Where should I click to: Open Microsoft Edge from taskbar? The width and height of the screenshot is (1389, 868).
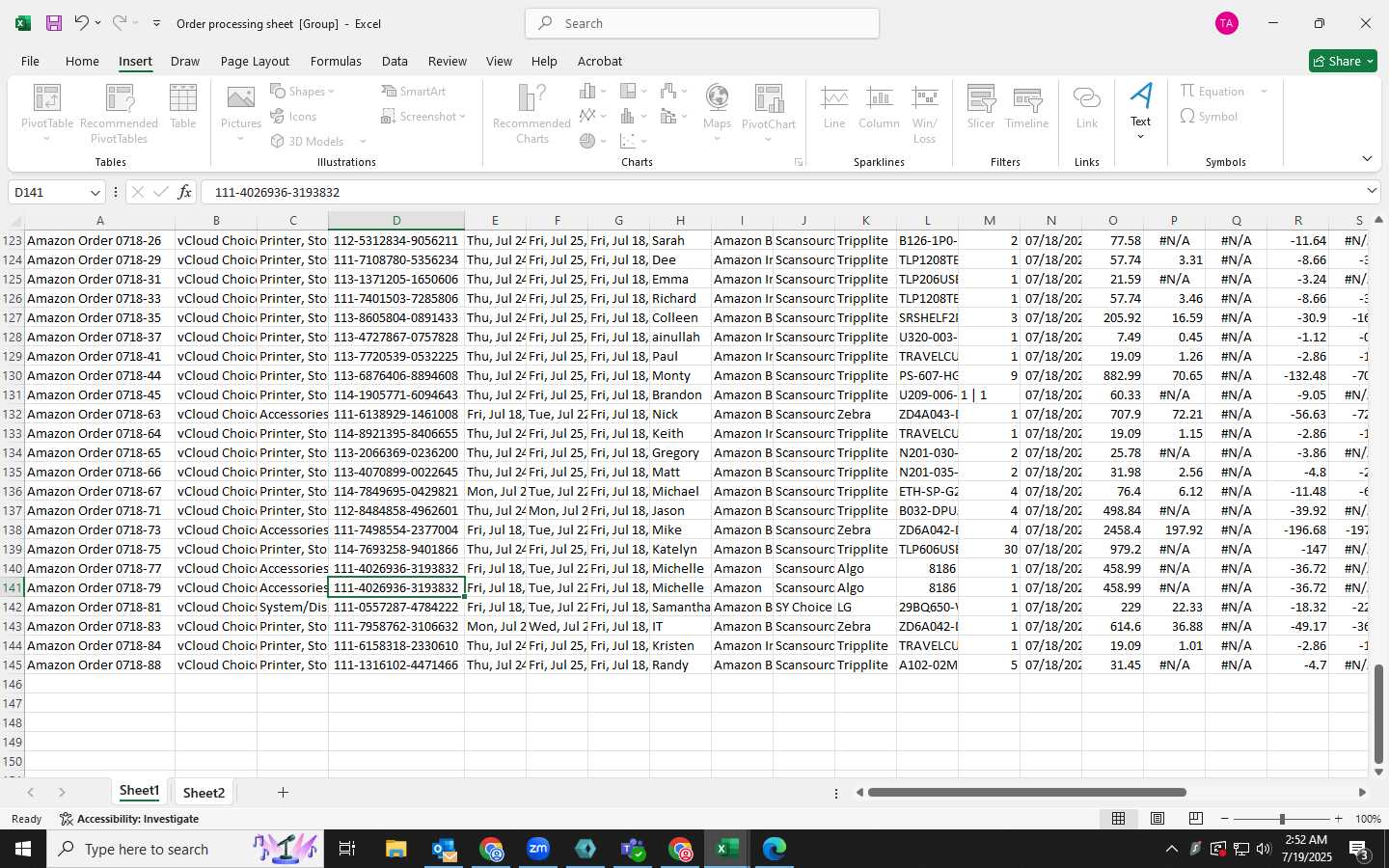[x=775, y=849]
